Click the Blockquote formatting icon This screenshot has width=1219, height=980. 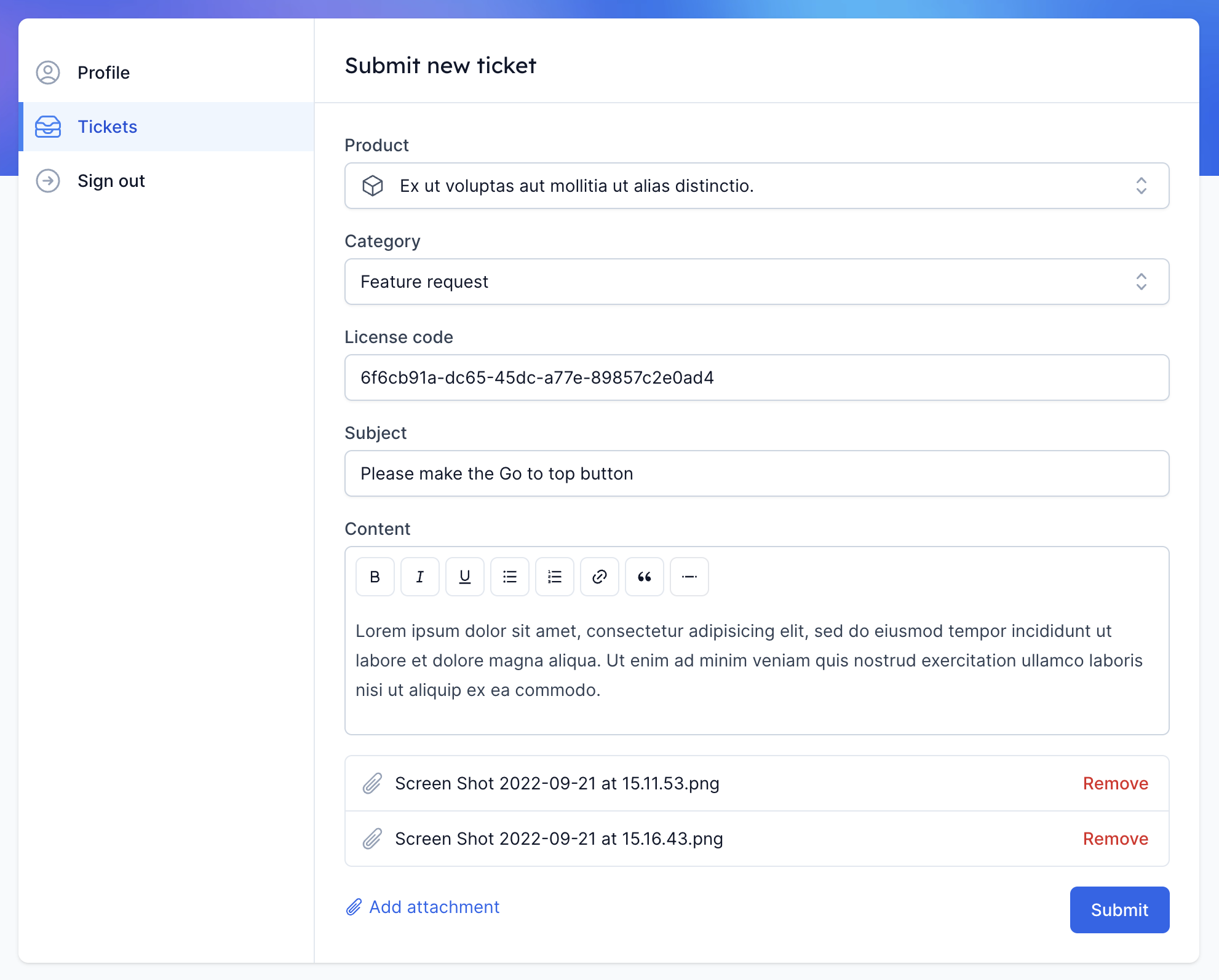pyautogui.click(x=643, y=576)
